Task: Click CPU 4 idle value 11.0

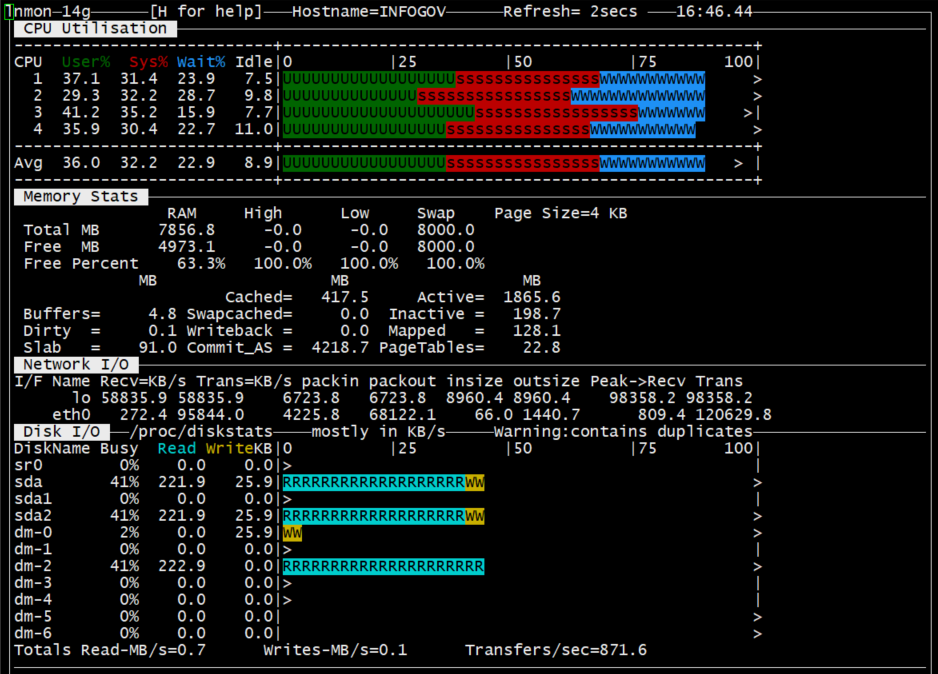Action: (x=254, y=129)
